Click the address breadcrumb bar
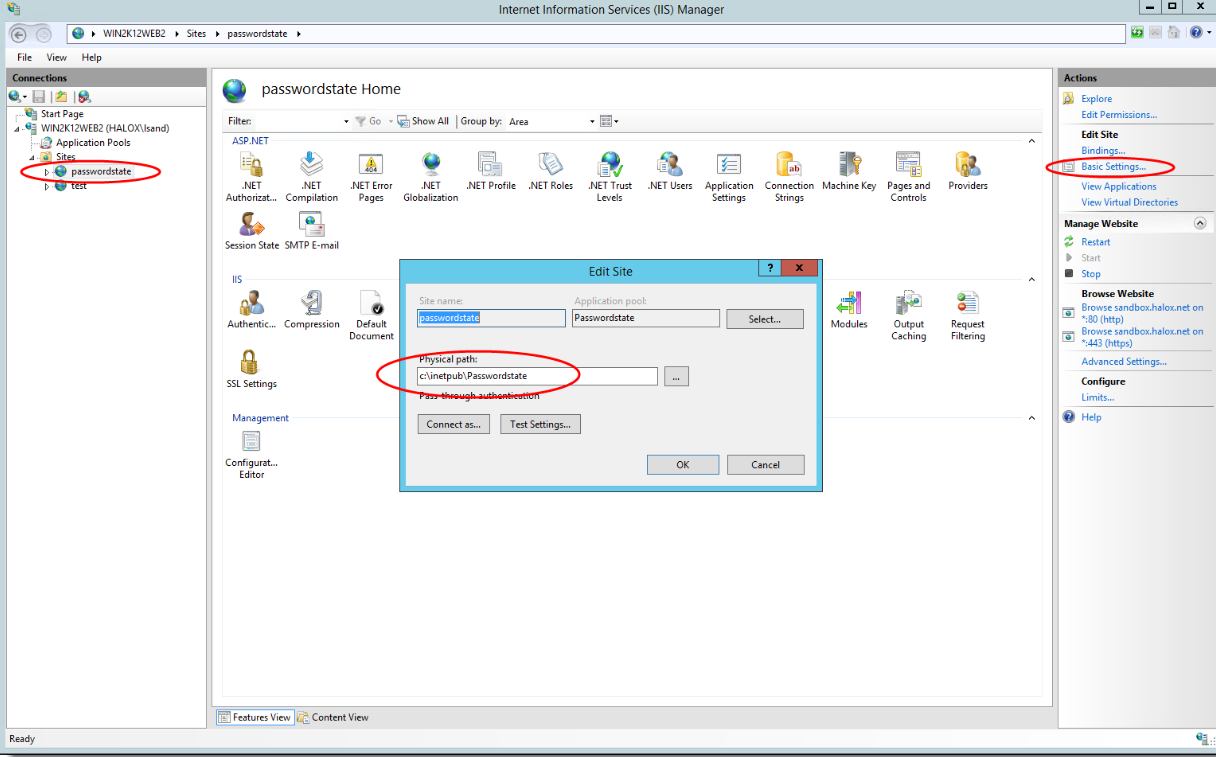This screenshot has height=757, width=1216. (x=596, y=33)
